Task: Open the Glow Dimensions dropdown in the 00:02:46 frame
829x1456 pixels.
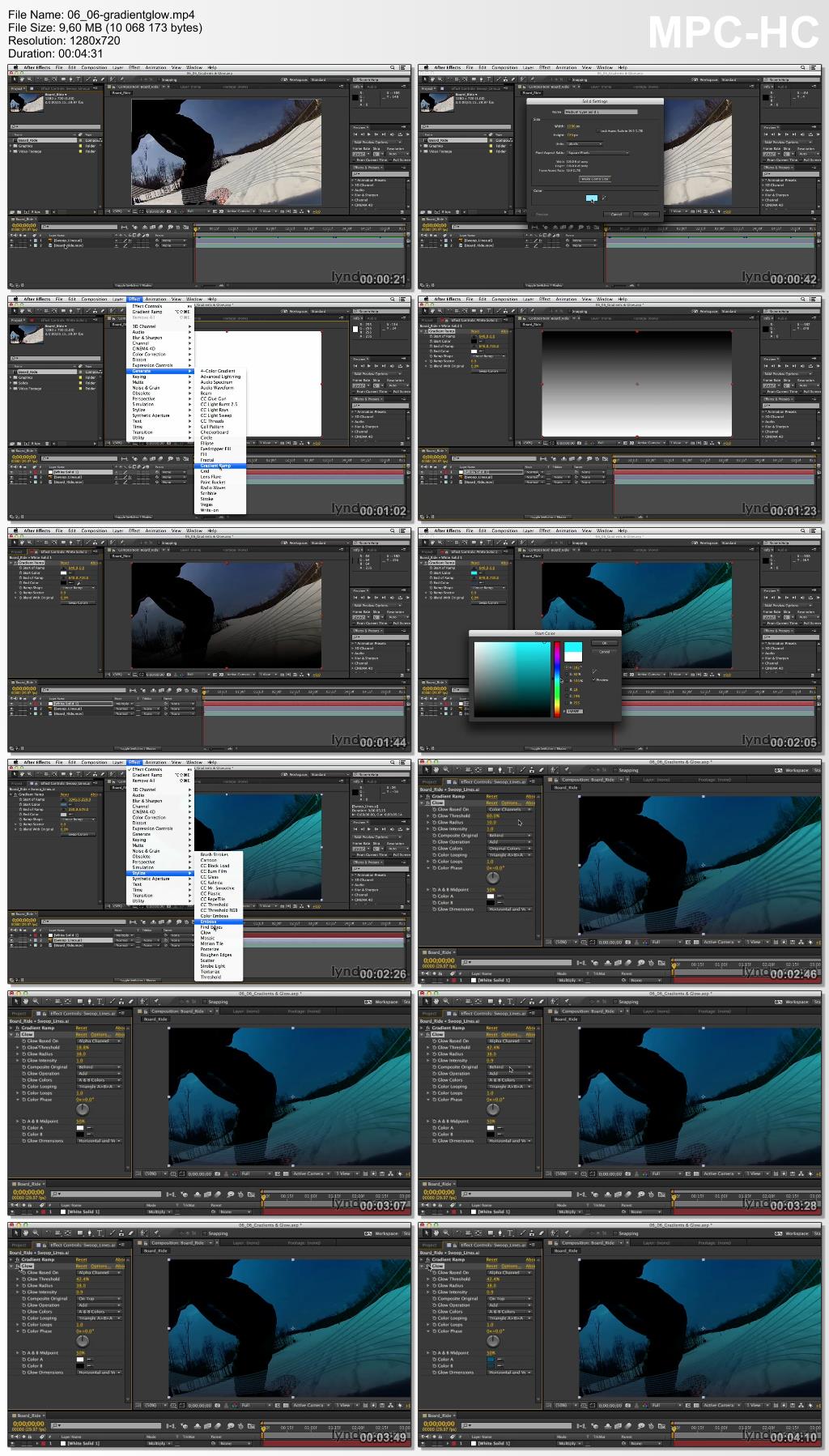Action: pos(509,909)
